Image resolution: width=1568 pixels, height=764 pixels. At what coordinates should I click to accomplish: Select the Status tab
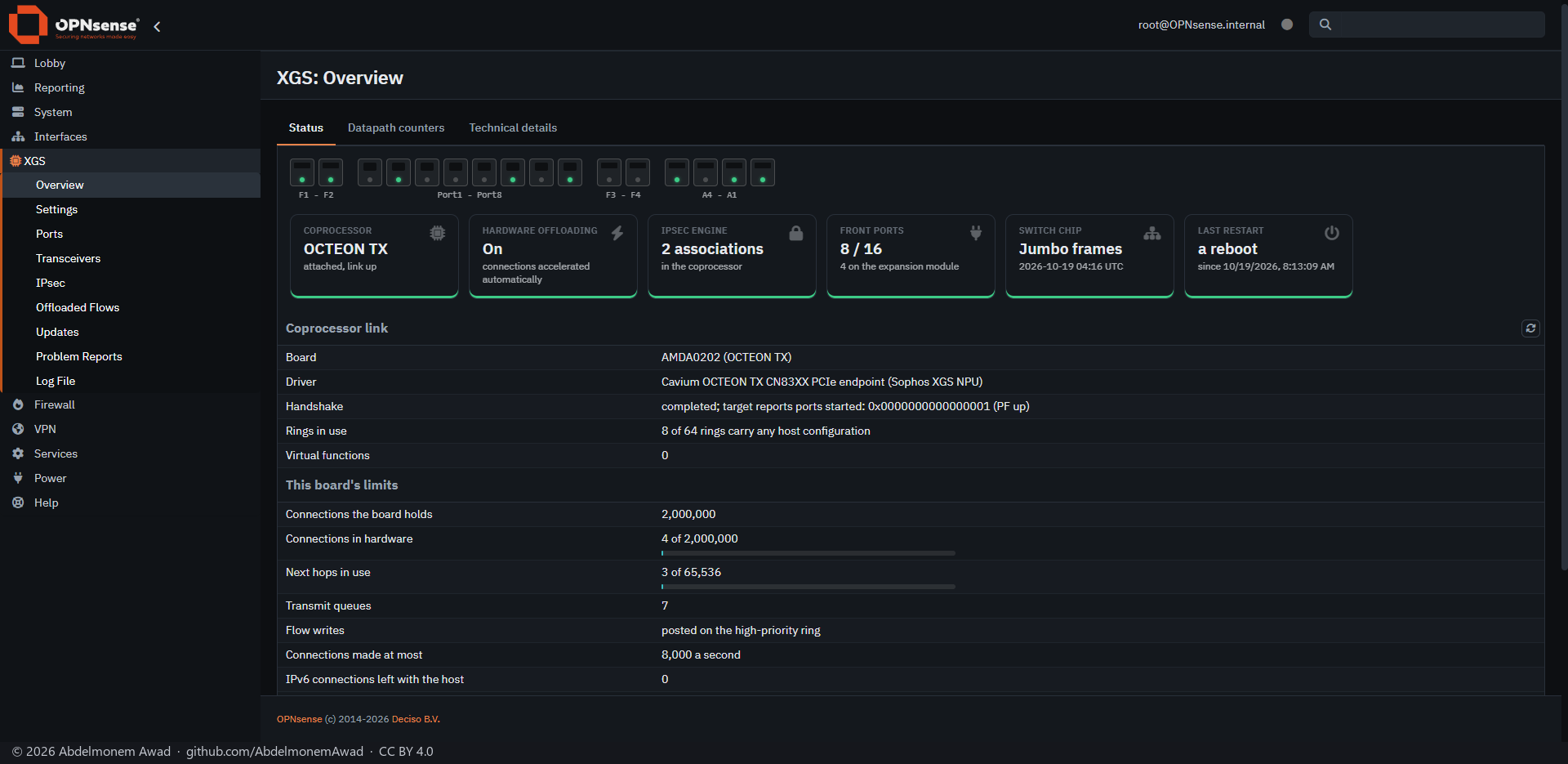coord(306,127)
